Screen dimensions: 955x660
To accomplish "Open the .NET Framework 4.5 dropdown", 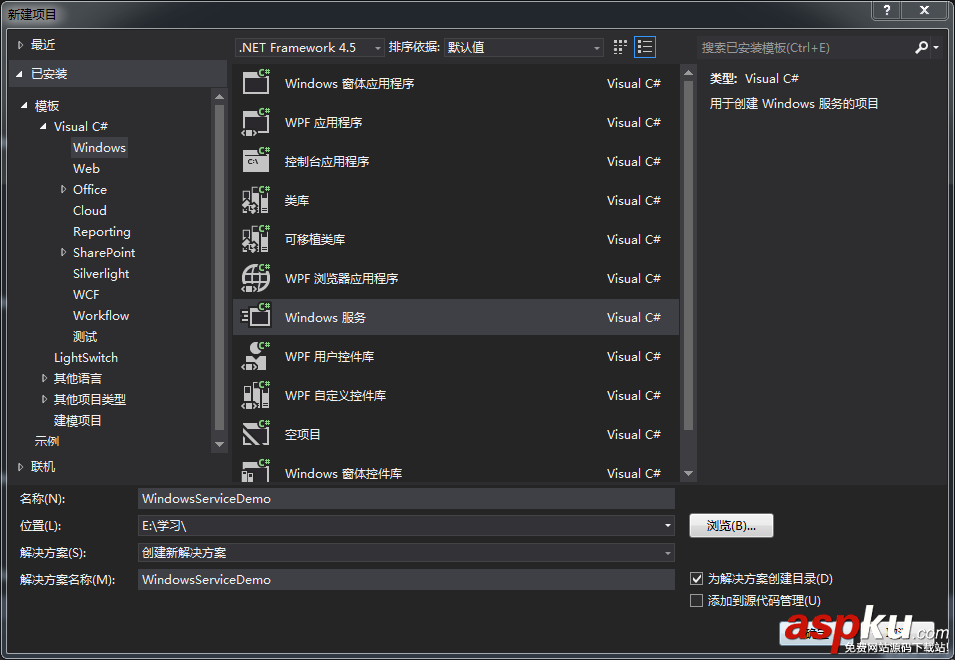I will pyautogui.click(x=309, y=47).
